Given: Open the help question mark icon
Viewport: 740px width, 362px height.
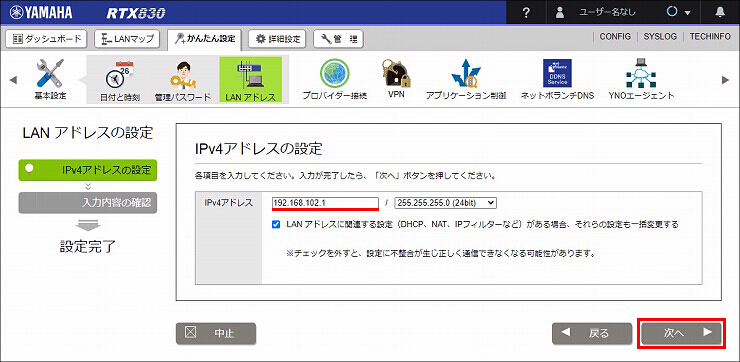Looking at the screenshot, I should pyautogui.click(x=527, y=13).
